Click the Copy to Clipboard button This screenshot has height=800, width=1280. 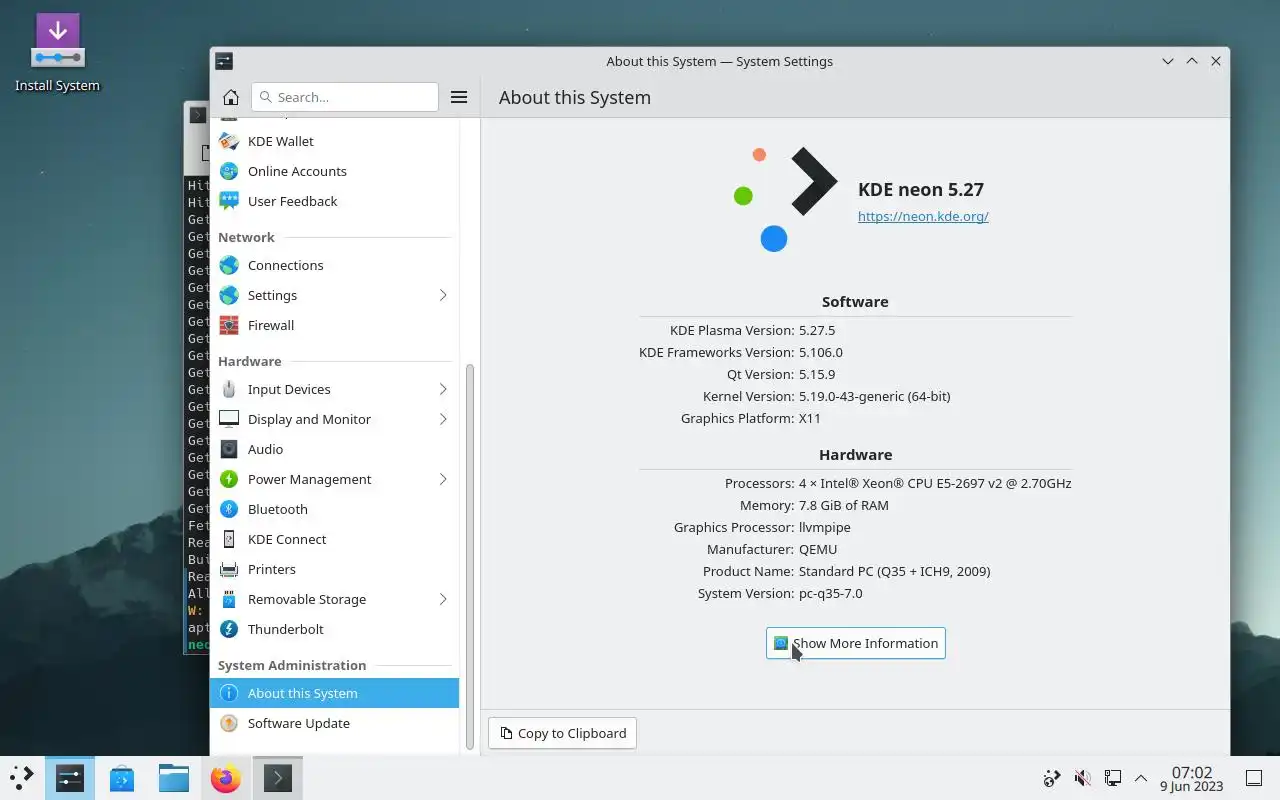pyautogui.click(x=562, y=733)
